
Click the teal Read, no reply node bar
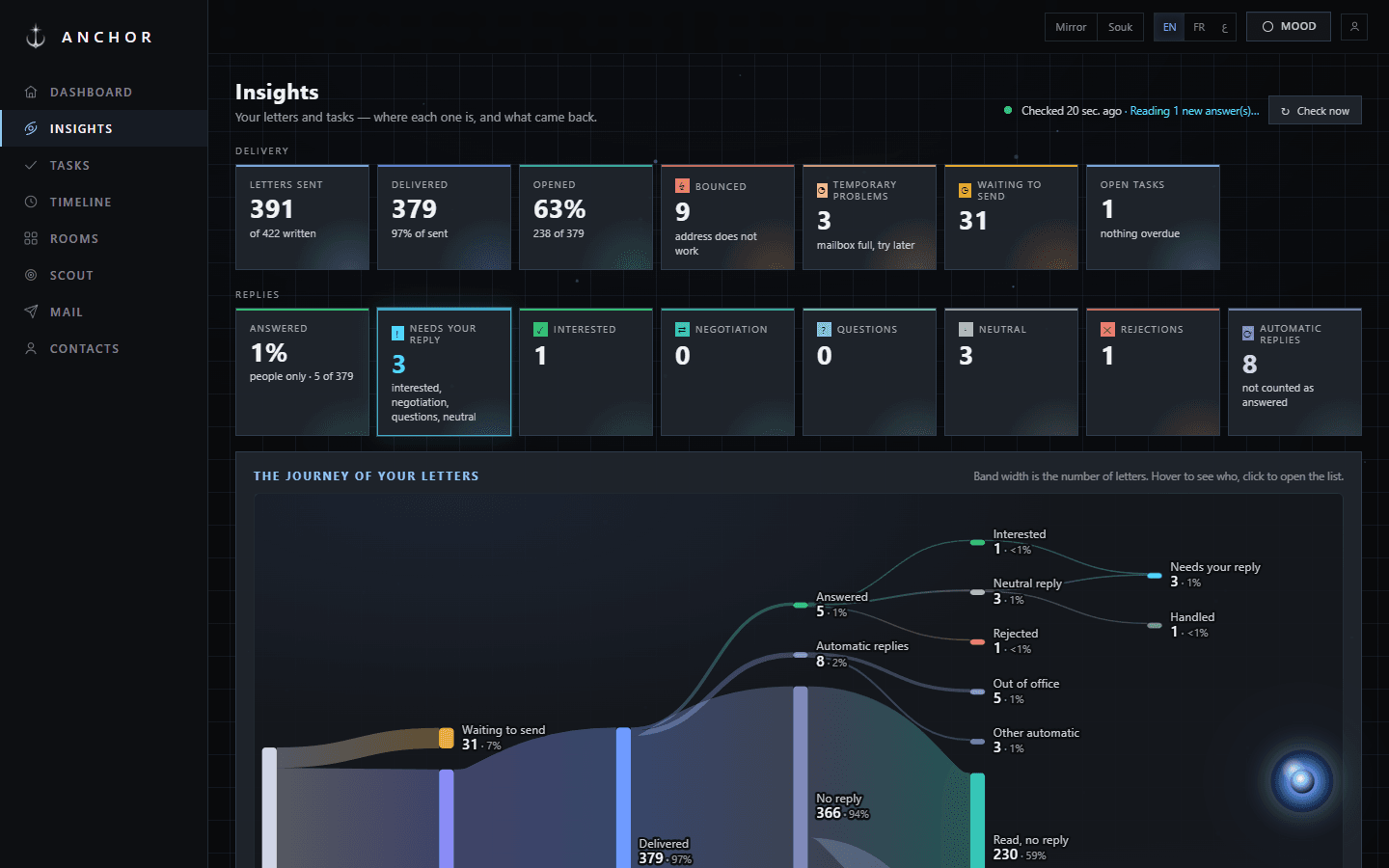(977, 820)
